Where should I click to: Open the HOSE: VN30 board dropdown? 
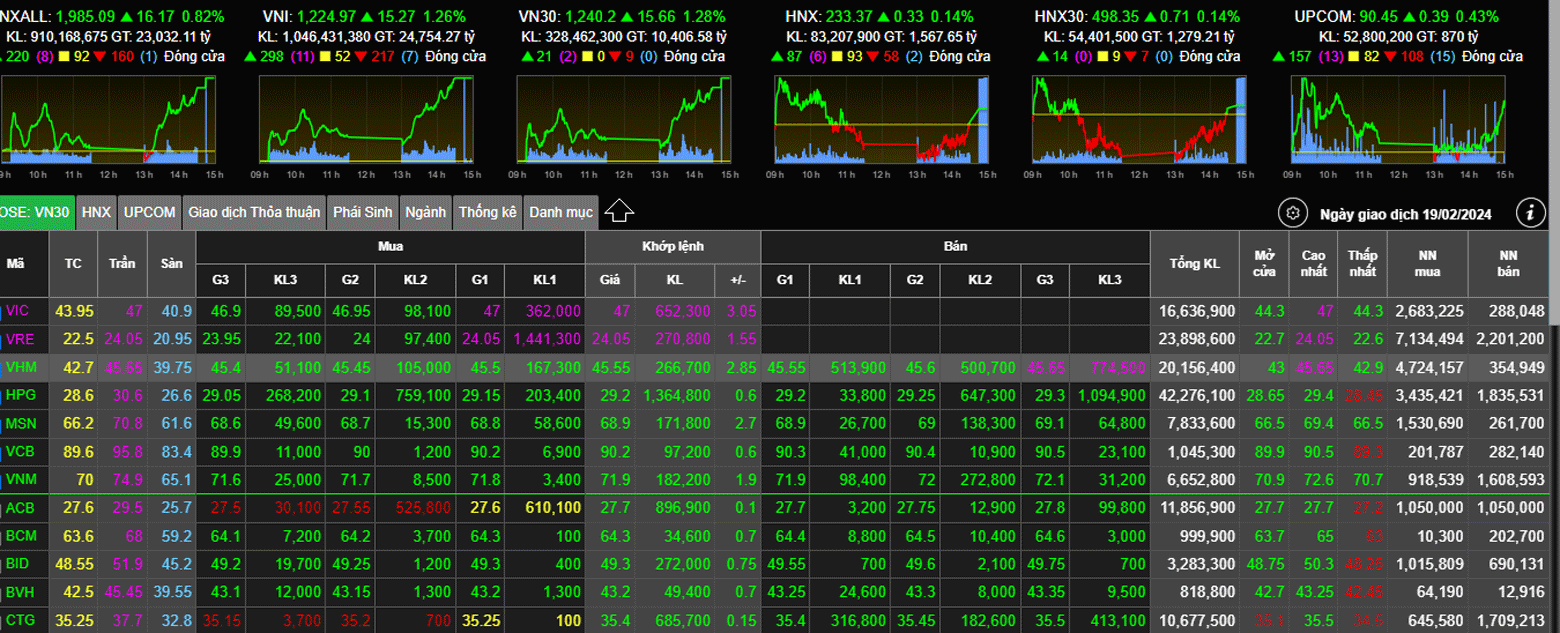point(36,212)
